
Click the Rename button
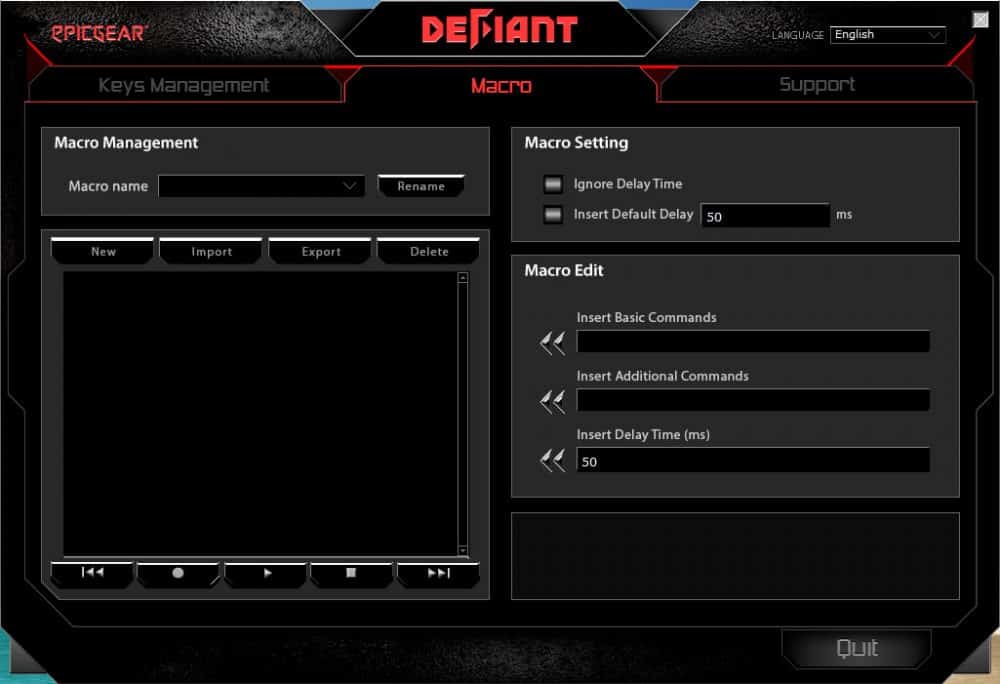tap(421, 186)
